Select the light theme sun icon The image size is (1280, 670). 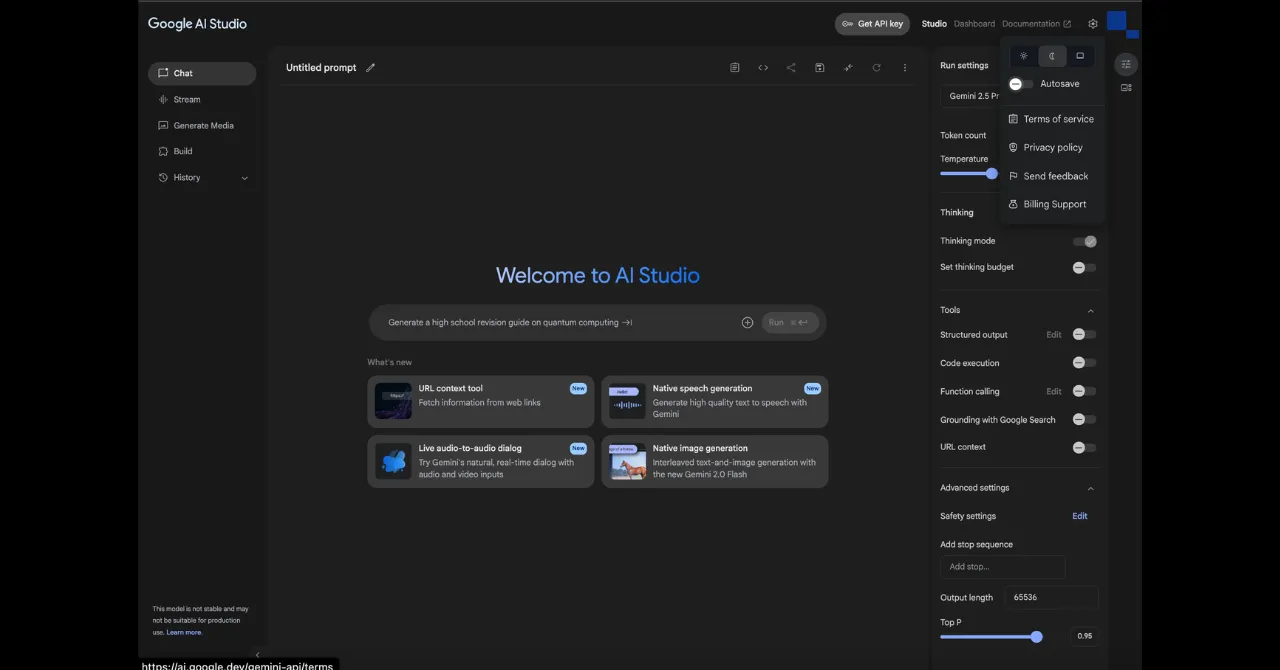coord(1023,56)
